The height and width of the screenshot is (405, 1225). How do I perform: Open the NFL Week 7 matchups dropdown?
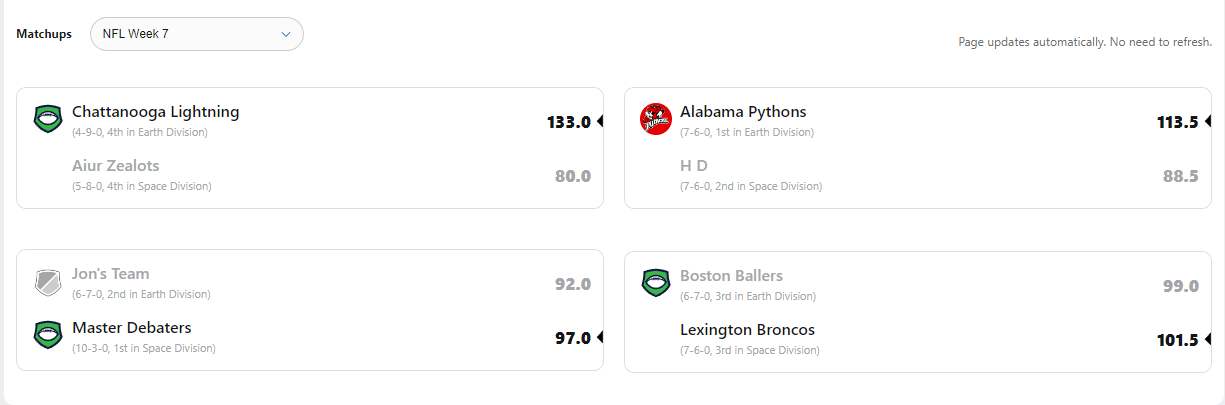(x=196, y=34)
